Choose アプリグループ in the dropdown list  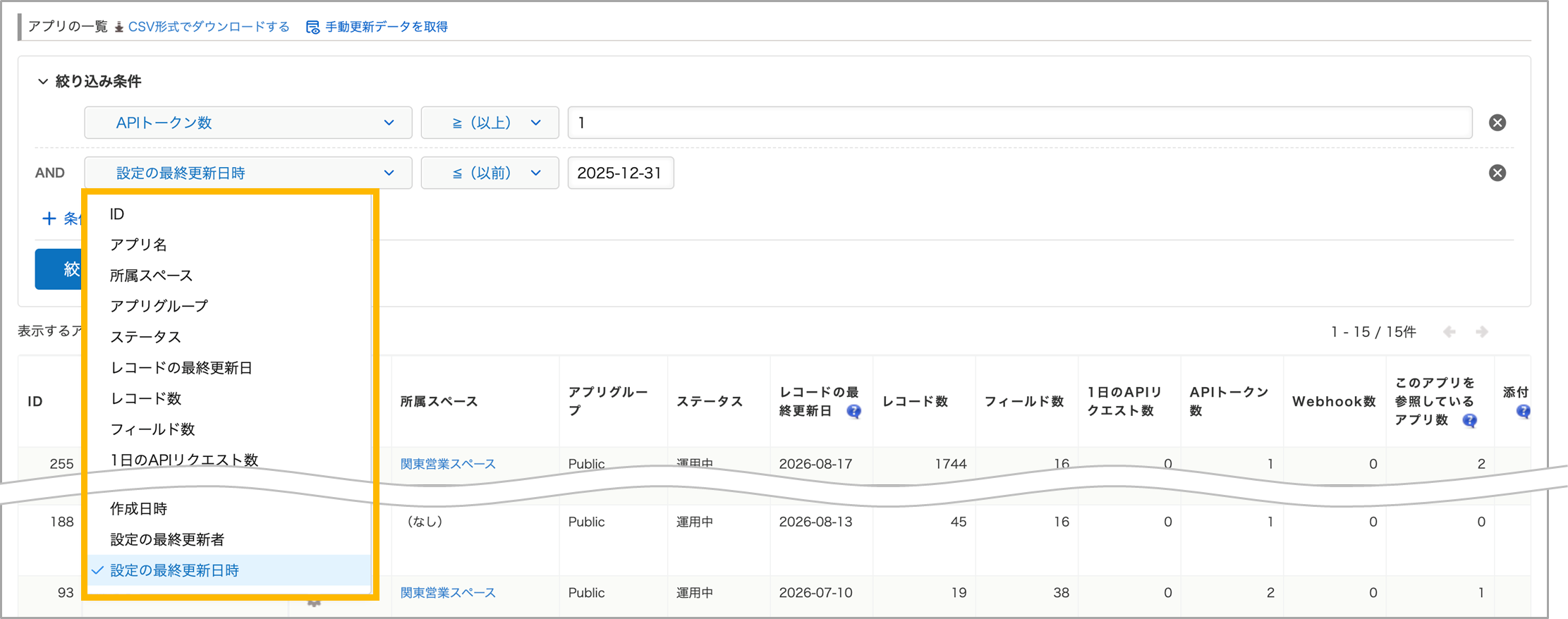tap(230, 306)
